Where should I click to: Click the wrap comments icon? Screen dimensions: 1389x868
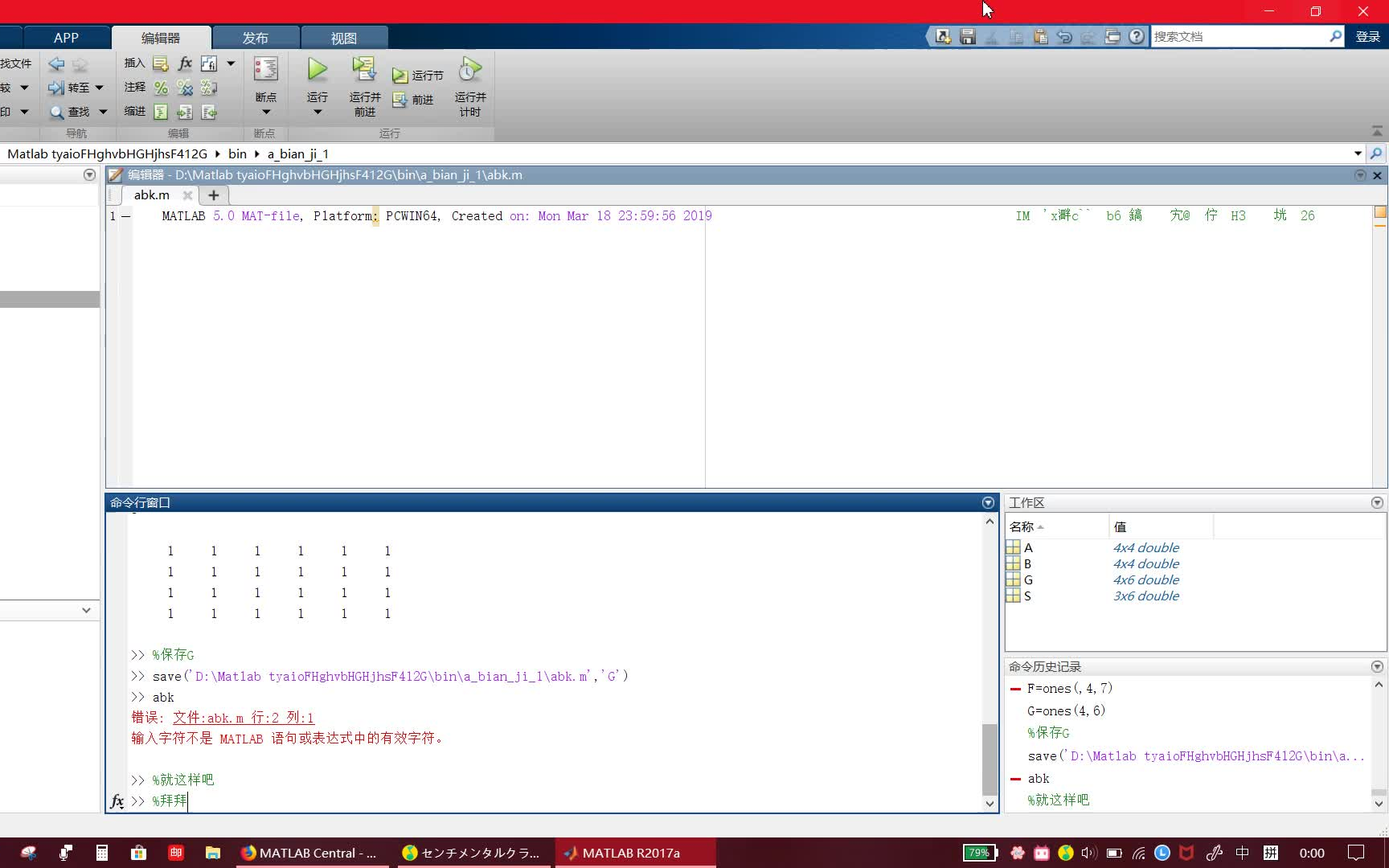[209, 88]
